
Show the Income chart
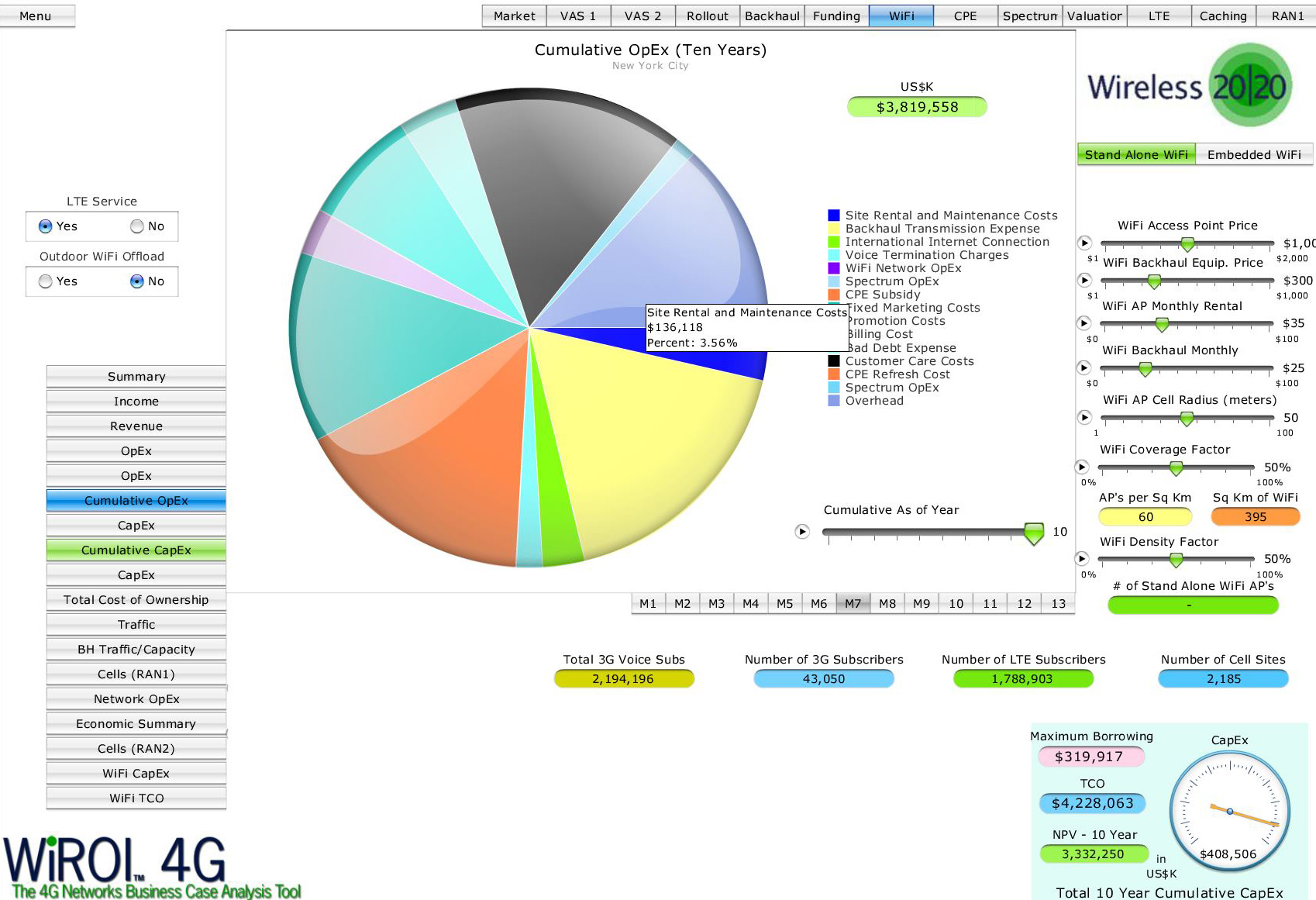point(136,402)
